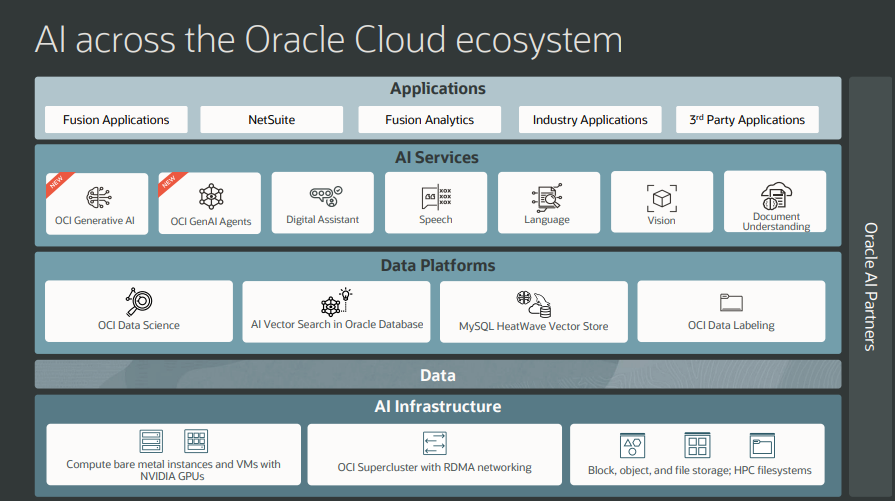Select the Industry Applications box
Image resolution: width=895 pixels, height=501 pixels.
coord(590,120)
